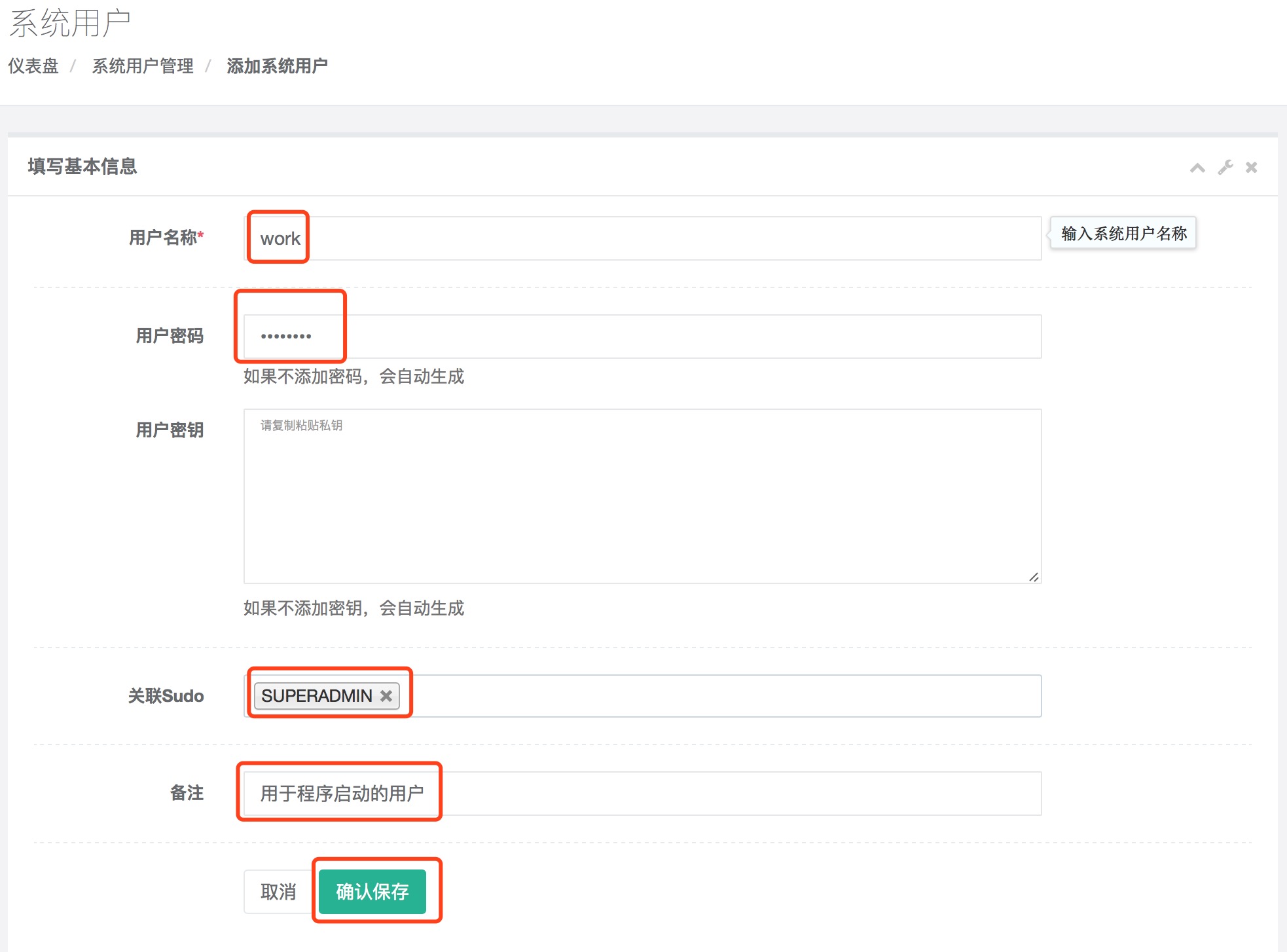Viewport: 1287px width, 952px height.
Task: Click the 填写基本信息 panel title
Action: pyautogui.click(x=82, y=166)
